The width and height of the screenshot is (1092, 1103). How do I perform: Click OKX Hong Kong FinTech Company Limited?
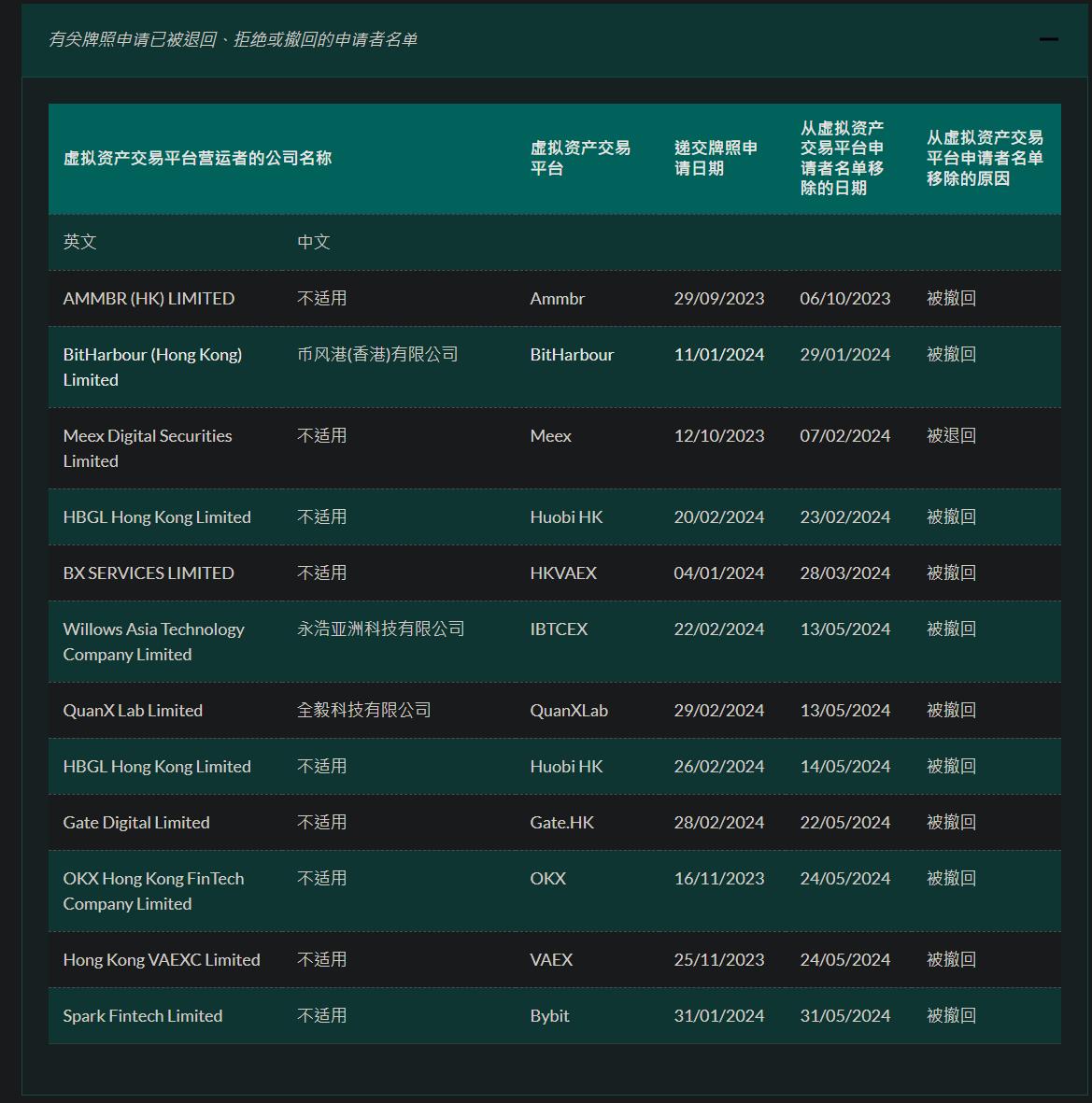pos(153,891)
